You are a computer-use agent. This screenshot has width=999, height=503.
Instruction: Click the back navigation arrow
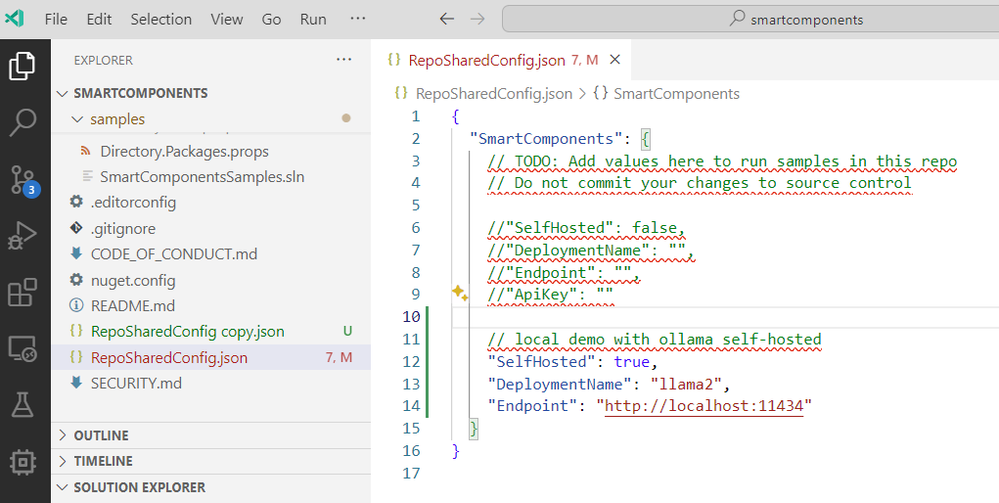(447, 19)
